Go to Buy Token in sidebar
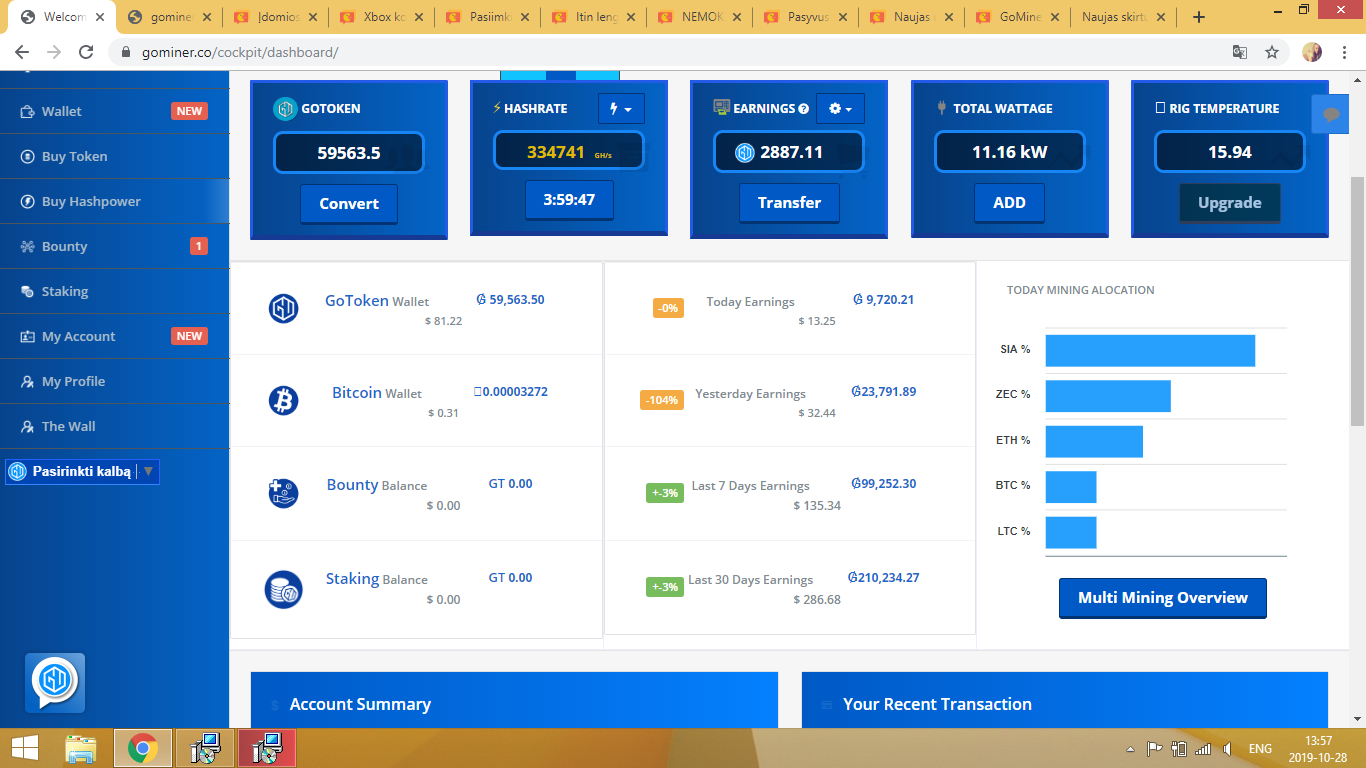 [x=114, y=156]
